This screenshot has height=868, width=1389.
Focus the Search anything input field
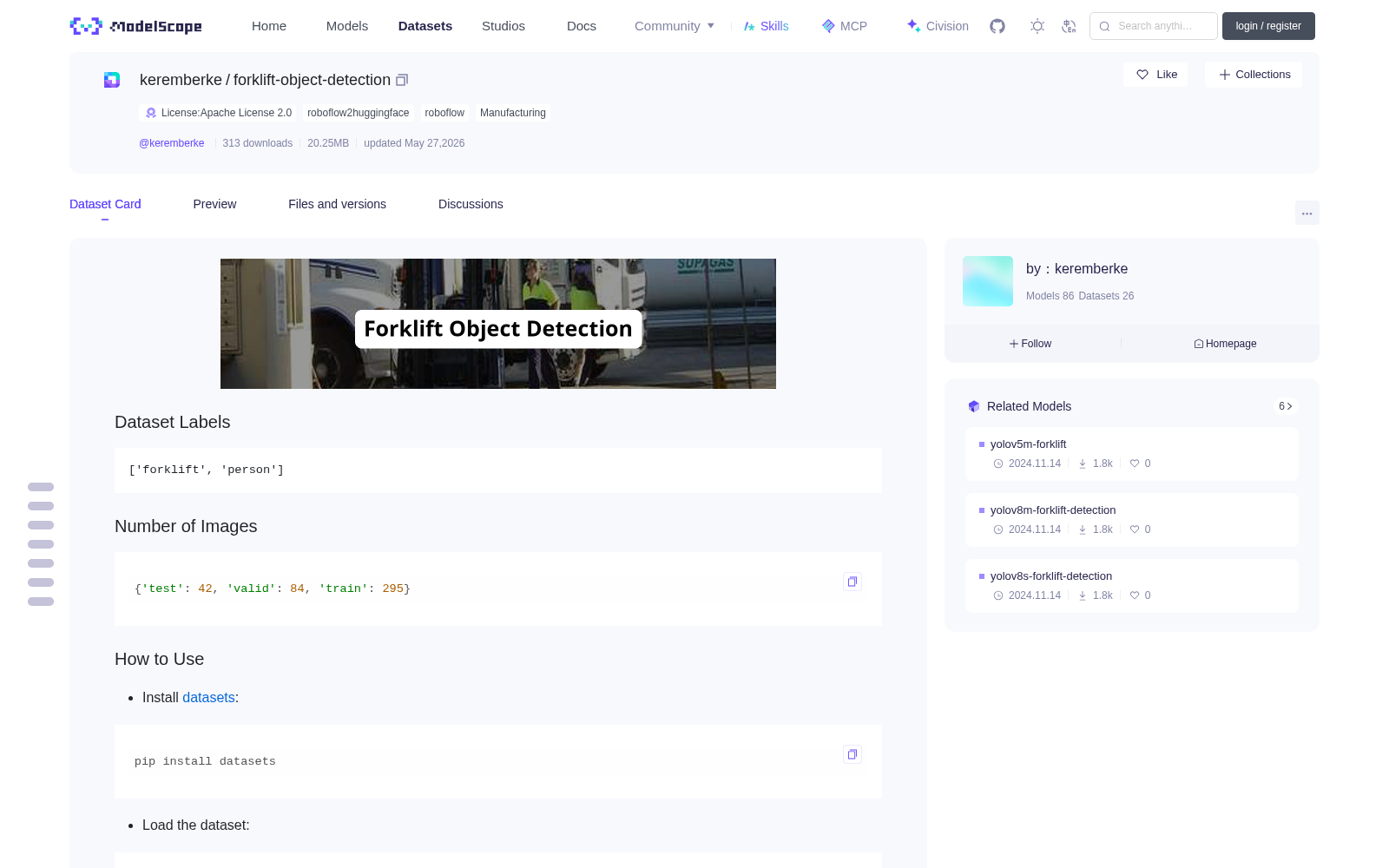(1154, 26)
